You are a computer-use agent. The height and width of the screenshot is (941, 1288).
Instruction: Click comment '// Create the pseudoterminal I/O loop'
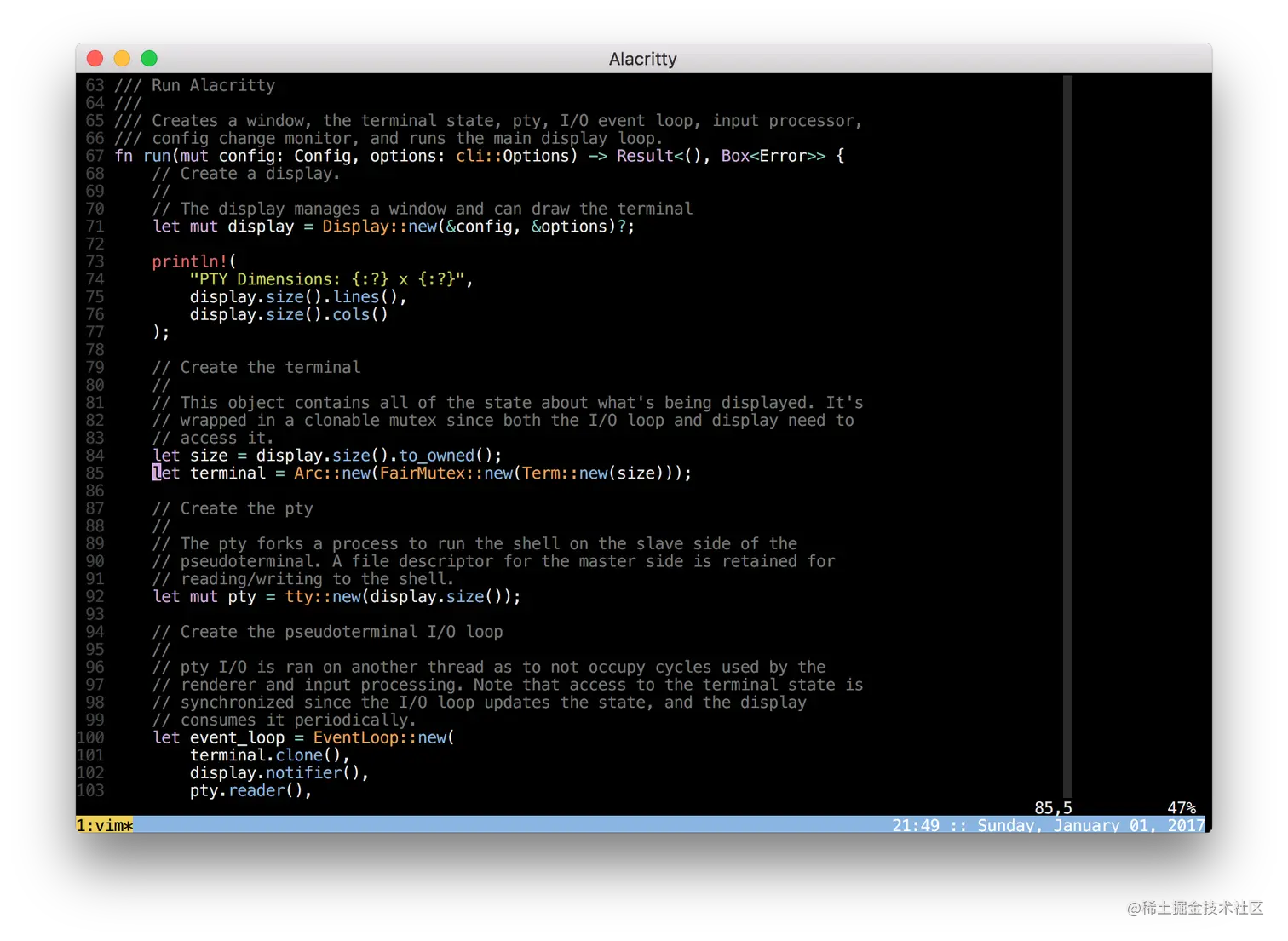pyautogui.click(x=327, y=632)
